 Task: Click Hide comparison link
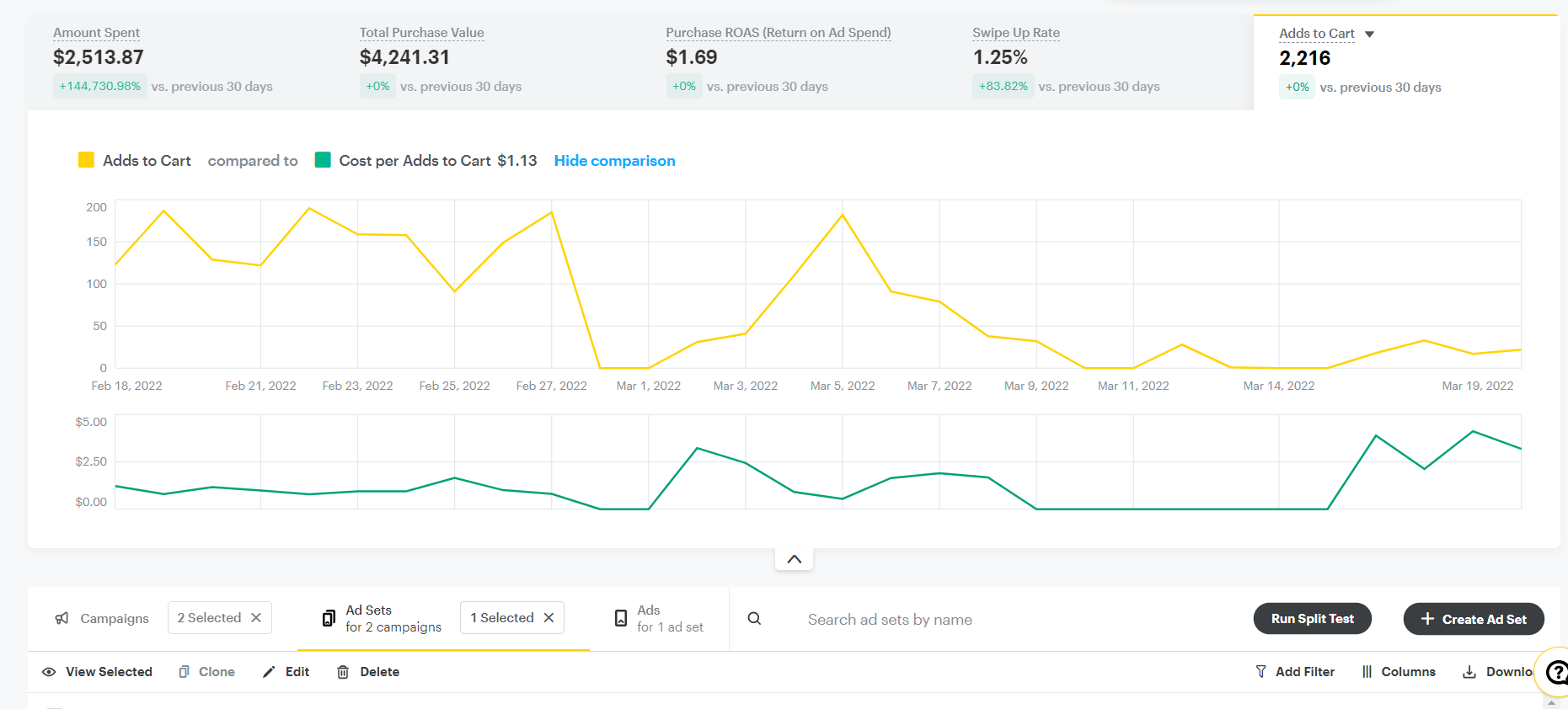[614, 161]
